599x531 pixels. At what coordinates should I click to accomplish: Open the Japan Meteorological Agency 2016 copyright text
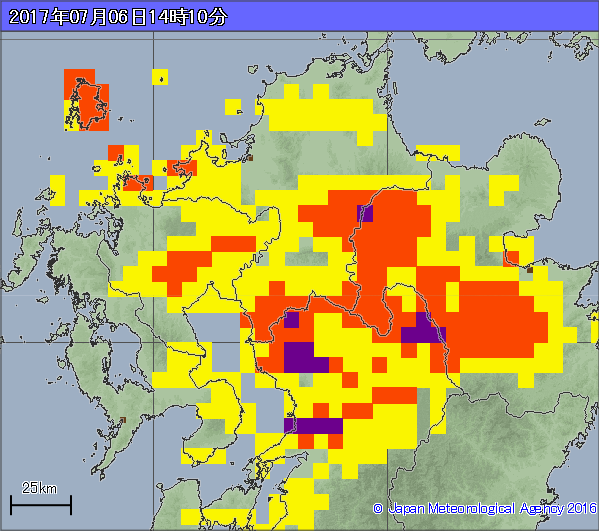click(485, 508)
